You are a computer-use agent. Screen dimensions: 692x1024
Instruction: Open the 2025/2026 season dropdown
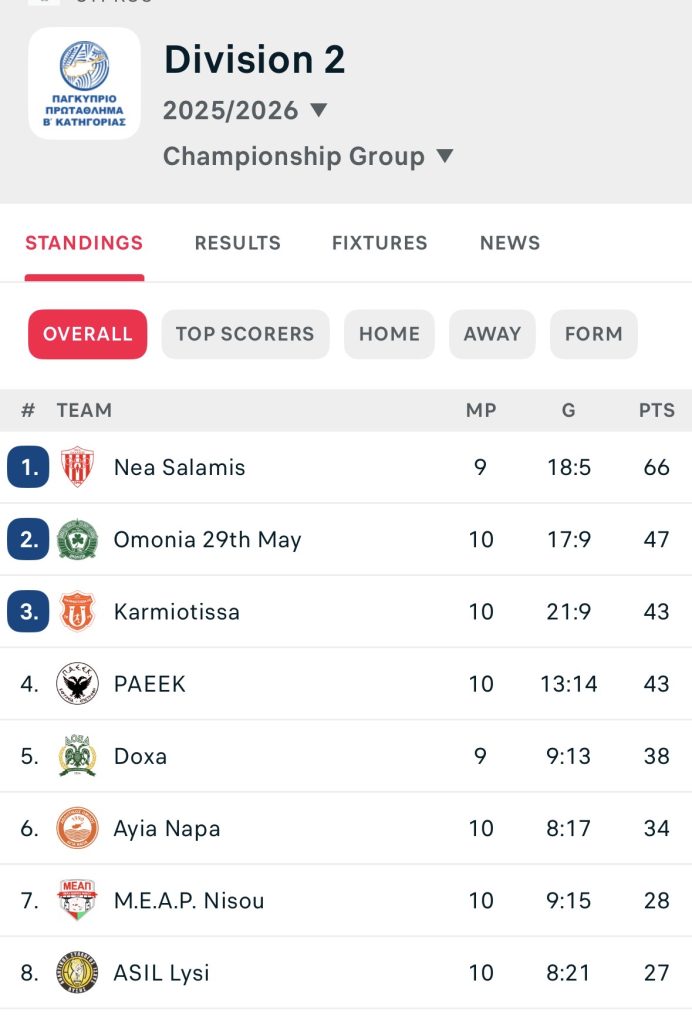click(x=245, y=110)
